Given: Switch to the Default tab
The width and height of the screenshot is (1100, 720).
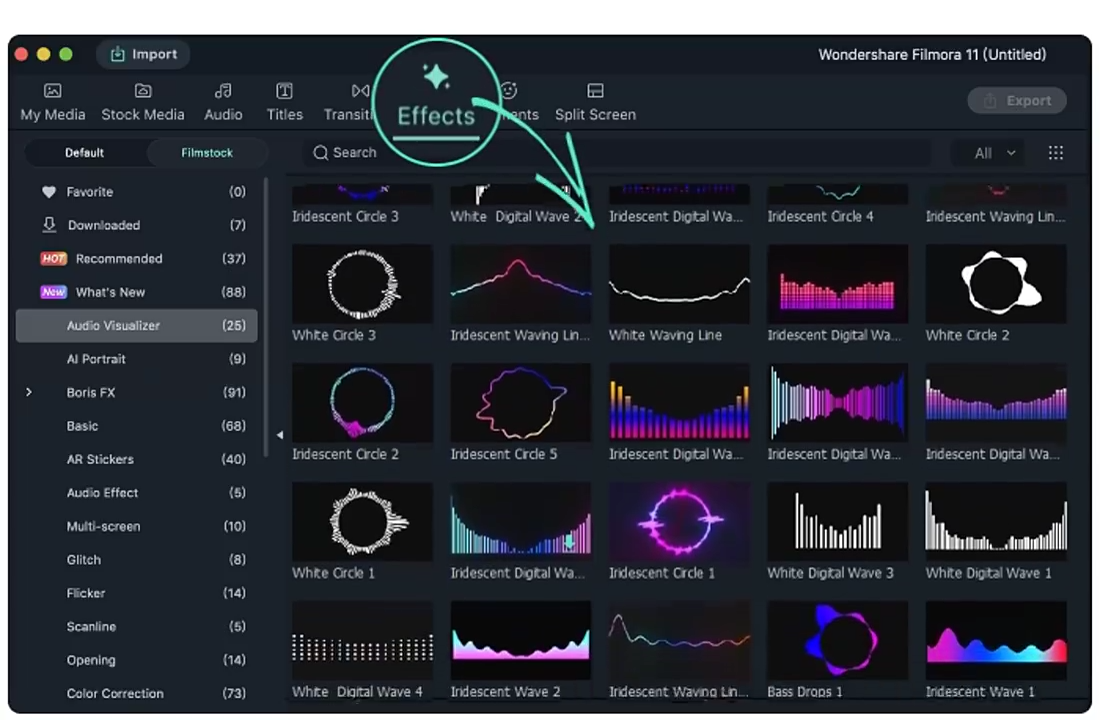Looking at the screenshot, I should 84,152.
